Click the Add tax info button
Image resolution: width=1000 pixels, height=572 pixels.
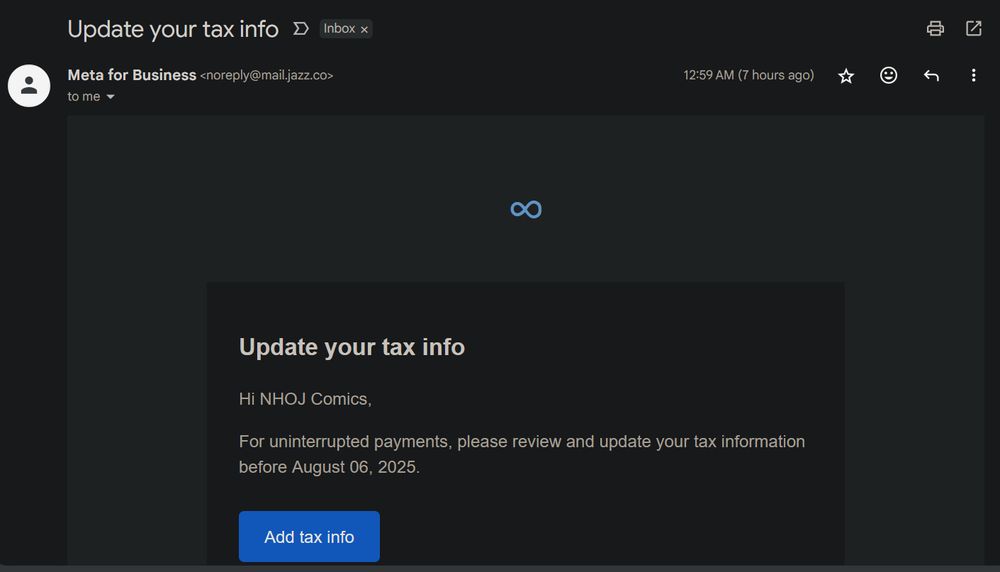point(309,536)
